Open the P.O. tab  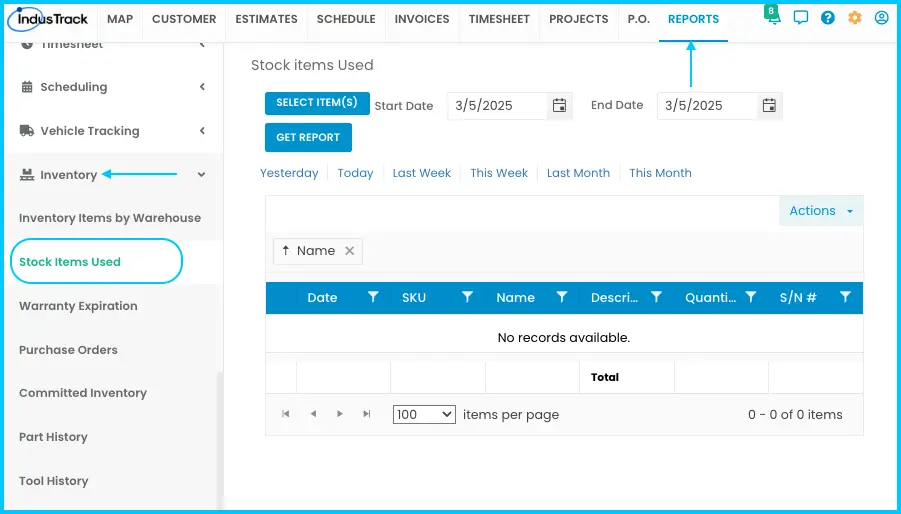(638, 19)
